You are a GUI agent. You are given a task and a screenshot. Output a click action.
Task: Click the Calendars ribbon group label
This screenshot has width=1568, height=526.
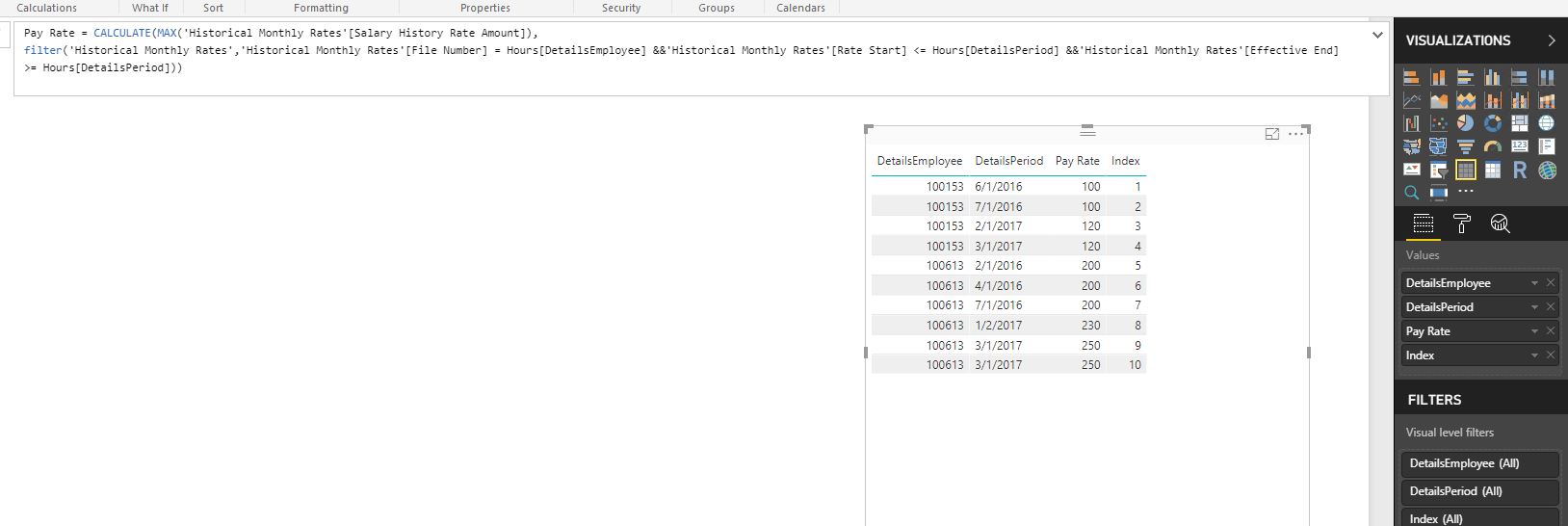tap(800, 8)
